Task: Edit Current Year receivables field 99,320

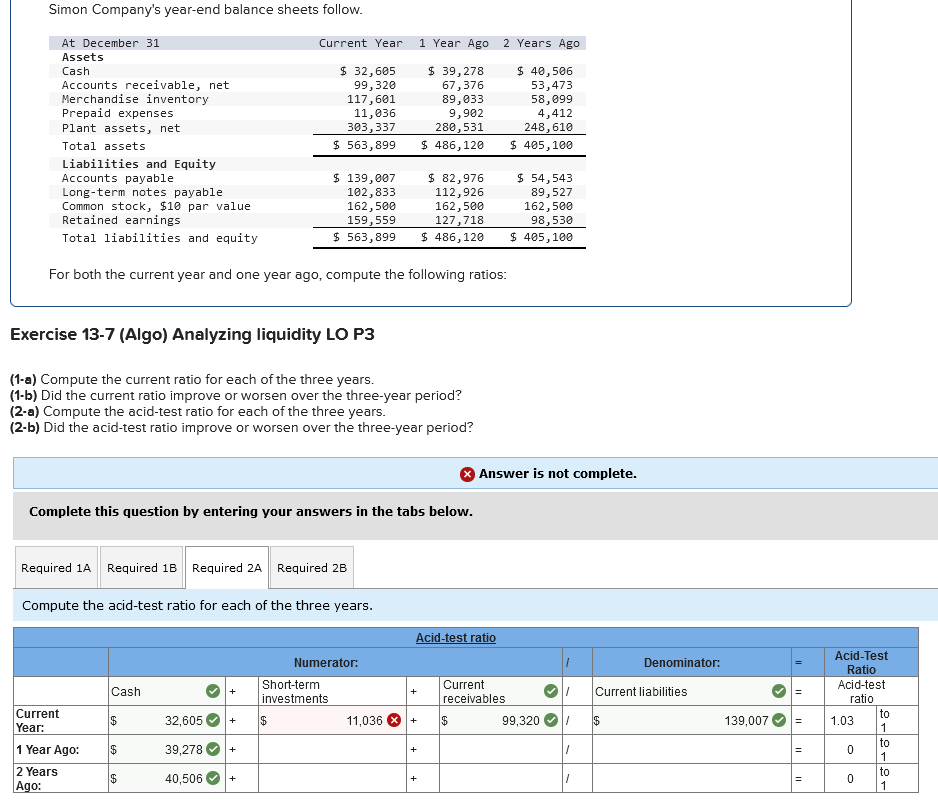Action: point(501,720)
